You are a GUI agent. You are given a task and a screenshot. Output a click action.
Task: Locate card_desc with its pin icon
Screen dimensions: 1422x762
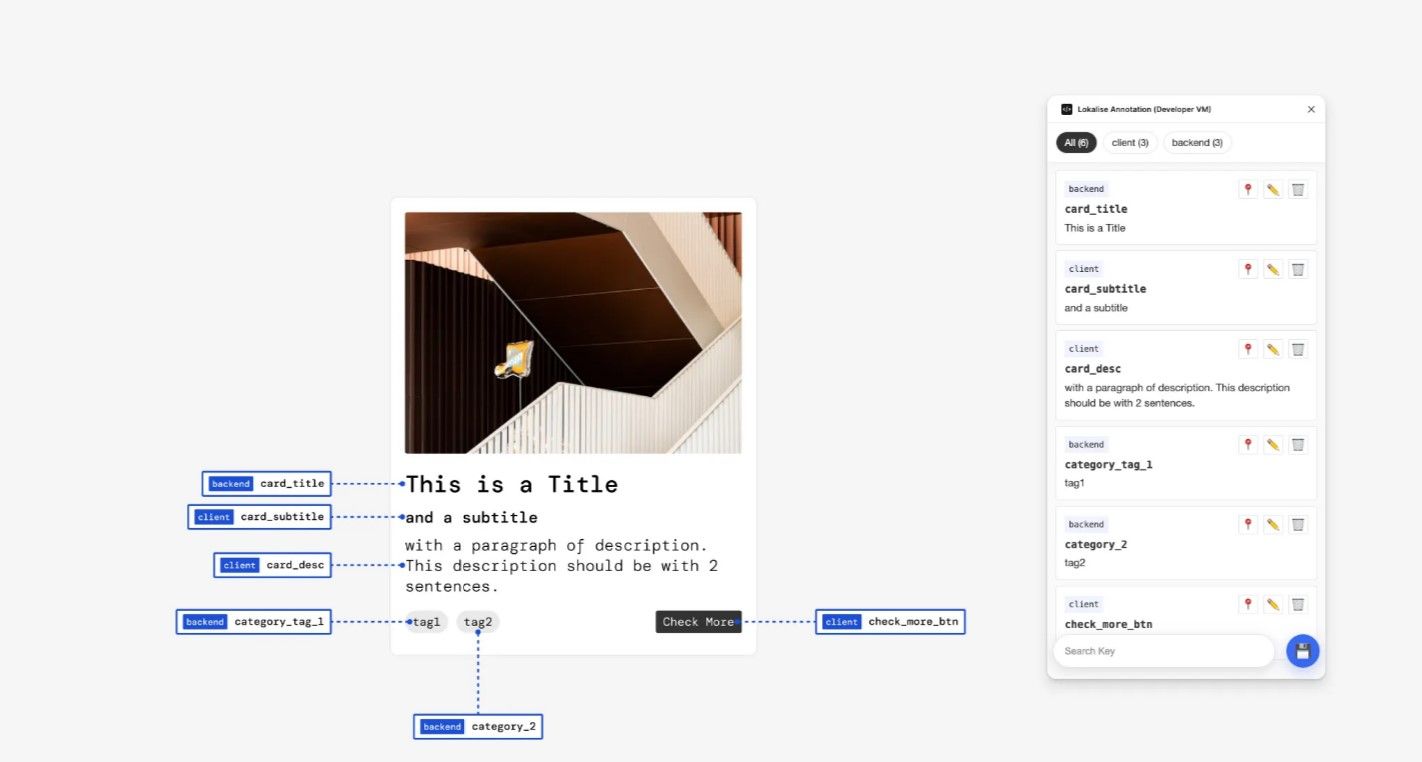tap(1248, 349)
